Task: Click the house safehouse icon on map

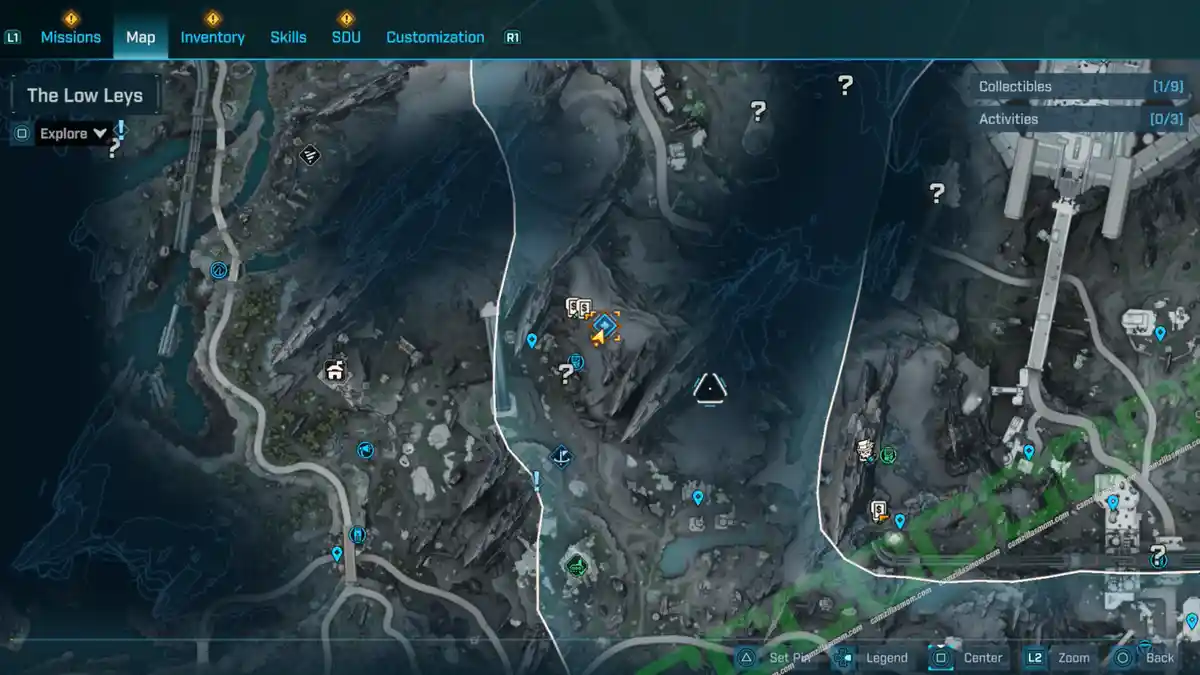Action: pyautogui.click(x=335, y=372)
